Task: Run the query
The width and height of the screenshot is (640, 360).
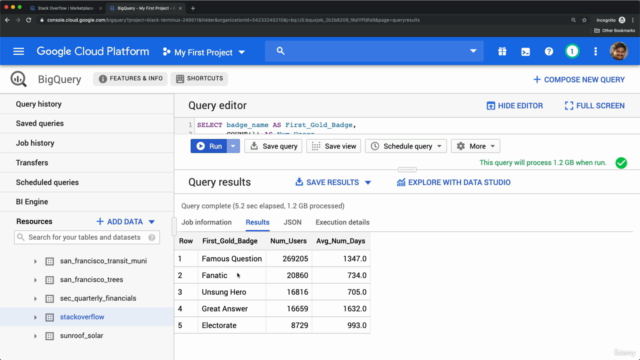Action: (209, 146)
